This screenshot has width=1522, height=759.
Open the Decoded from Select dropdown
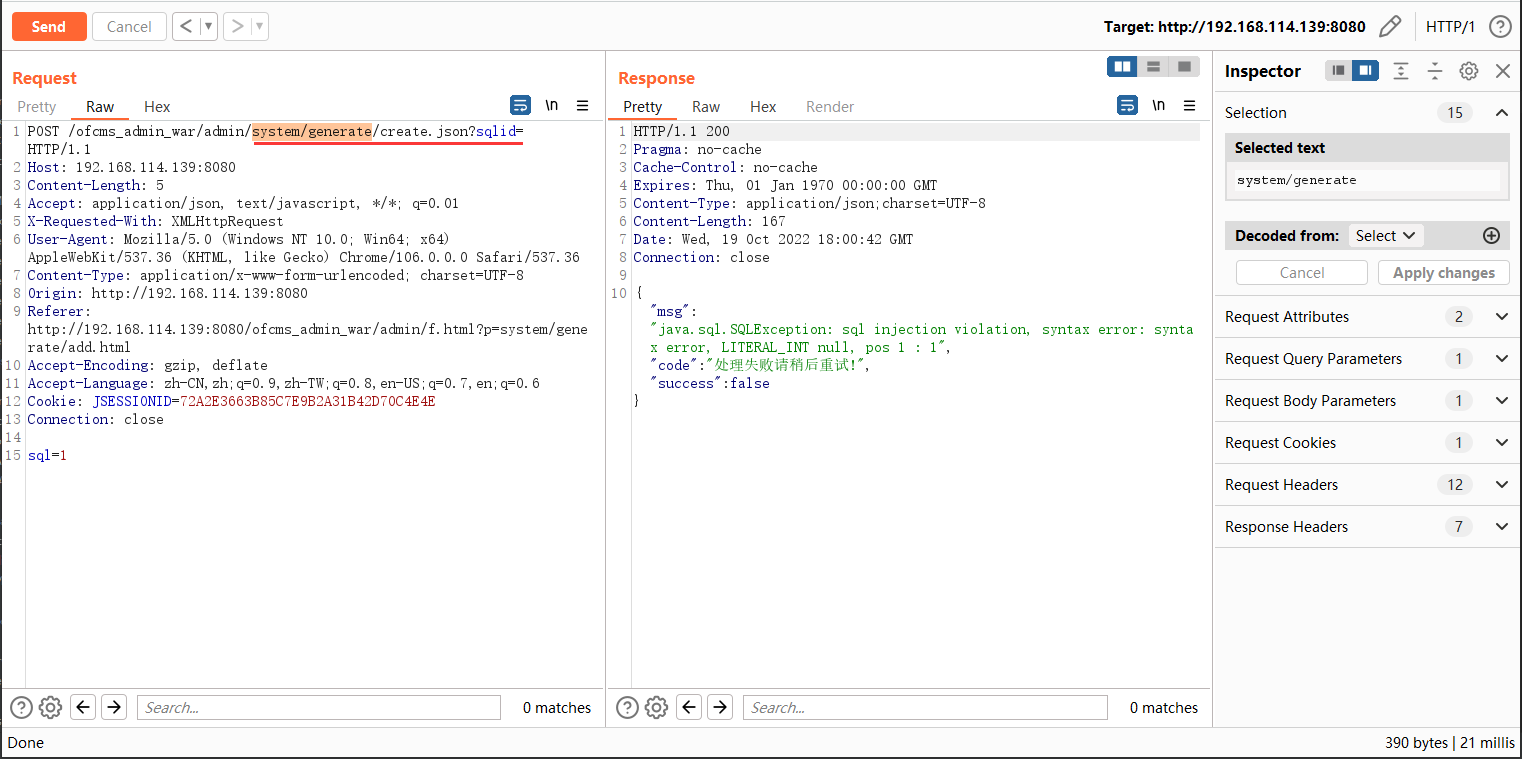click(1386, 236)
